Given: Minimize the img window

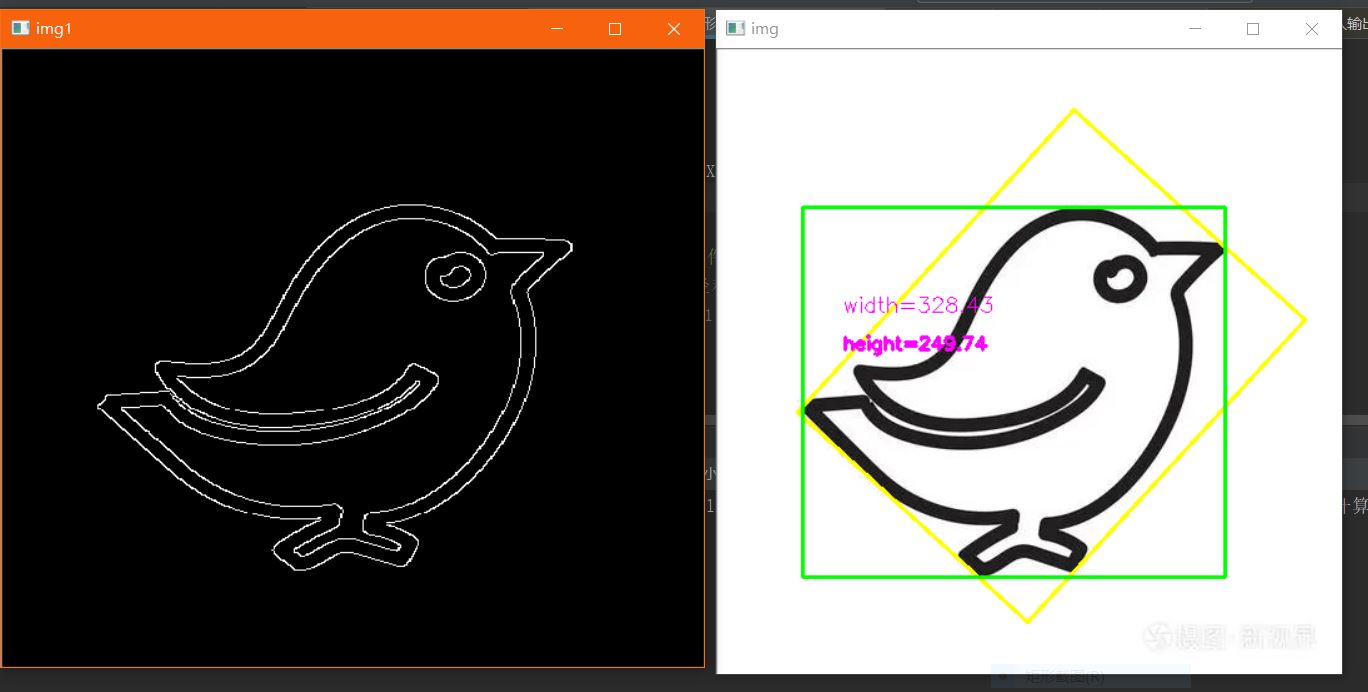Looking at the screenshot, I should 1195,29.
